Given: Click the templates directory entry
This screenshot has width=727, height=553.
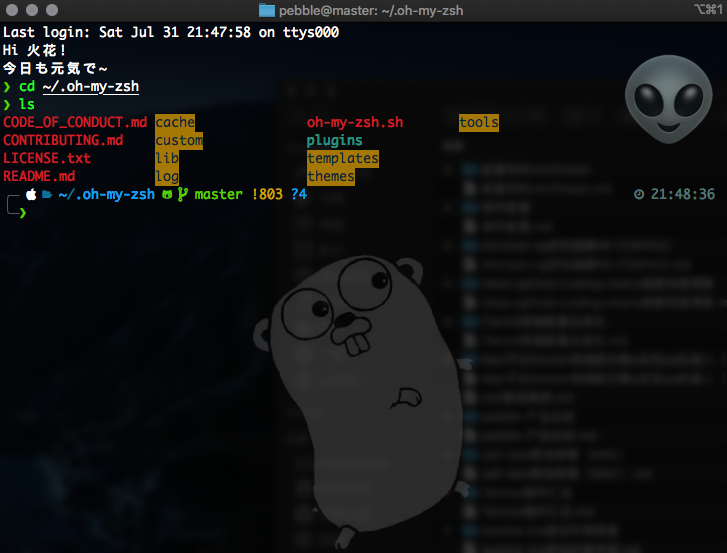Looking at the screenshot, I should pos(343,159).
